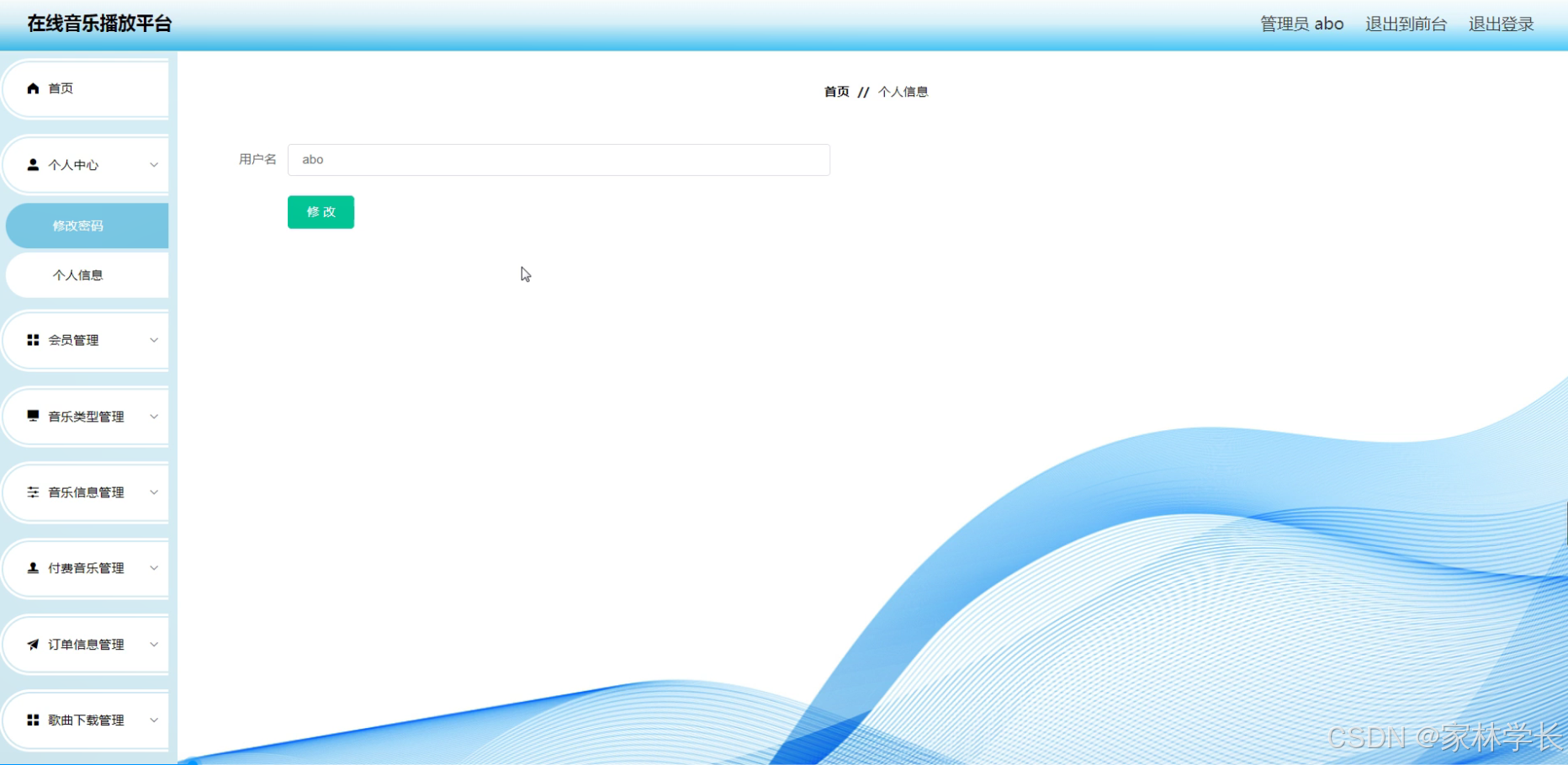Click the user icon beside 付费音乐管理

(x=33, y=568)
